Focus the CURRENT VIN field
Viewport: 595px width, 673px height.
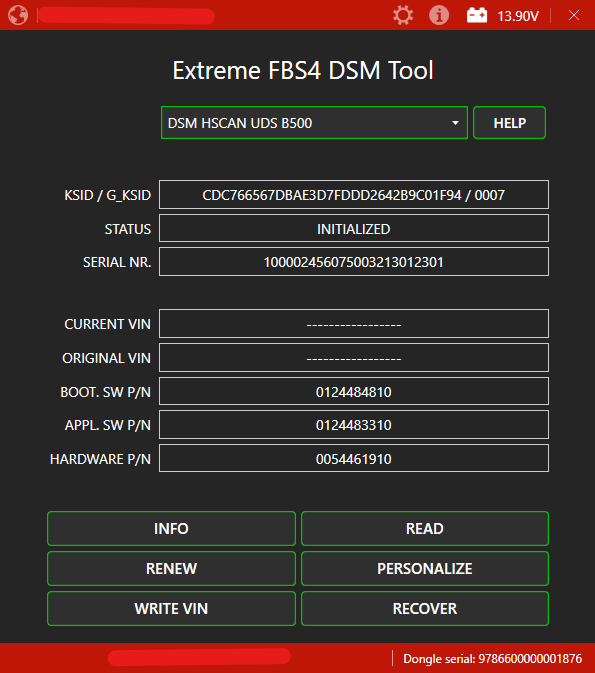(x=354, y=324)
